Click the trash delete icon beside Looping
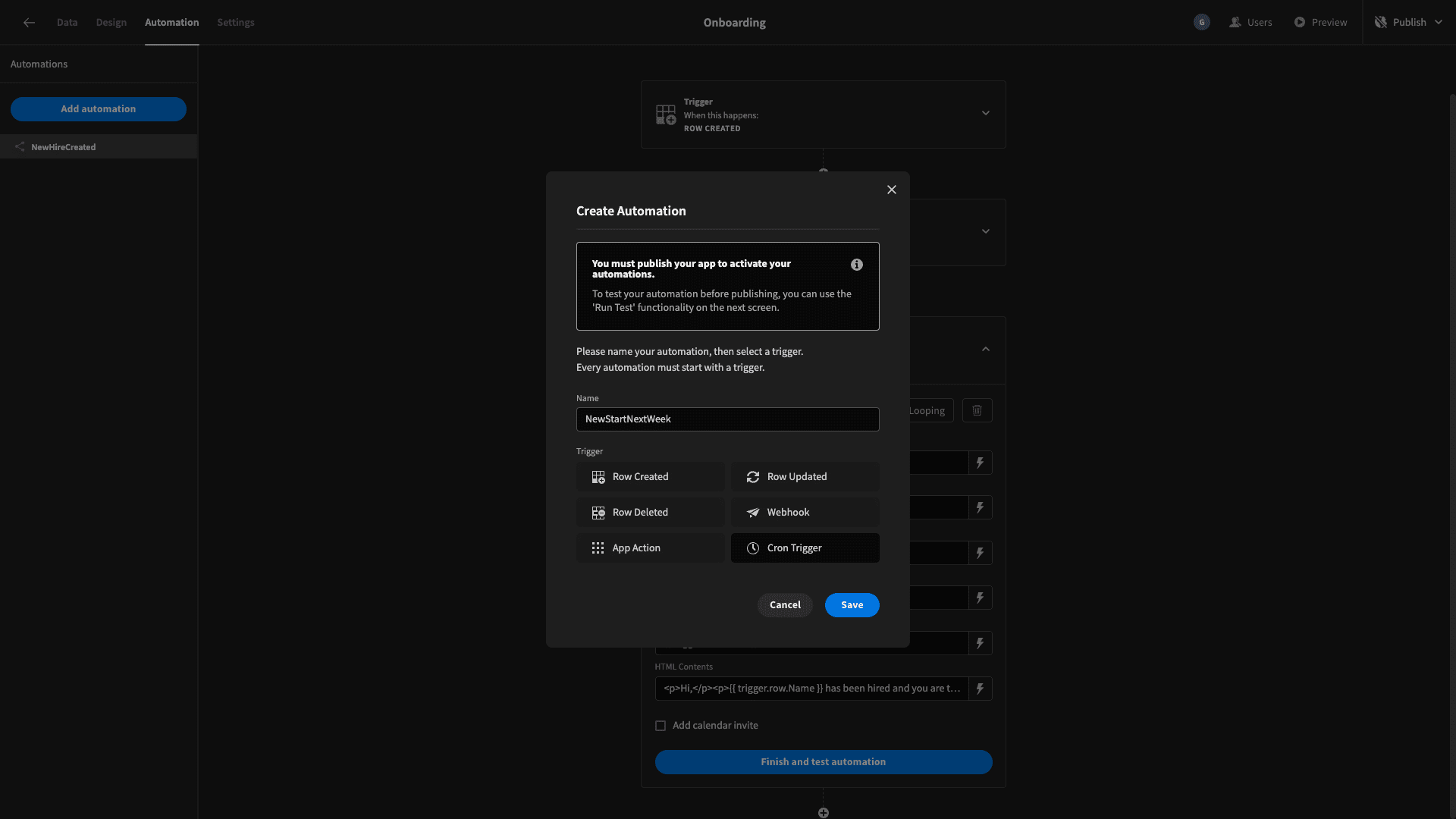Viewport: 1456px width, 819px height. 977,410
